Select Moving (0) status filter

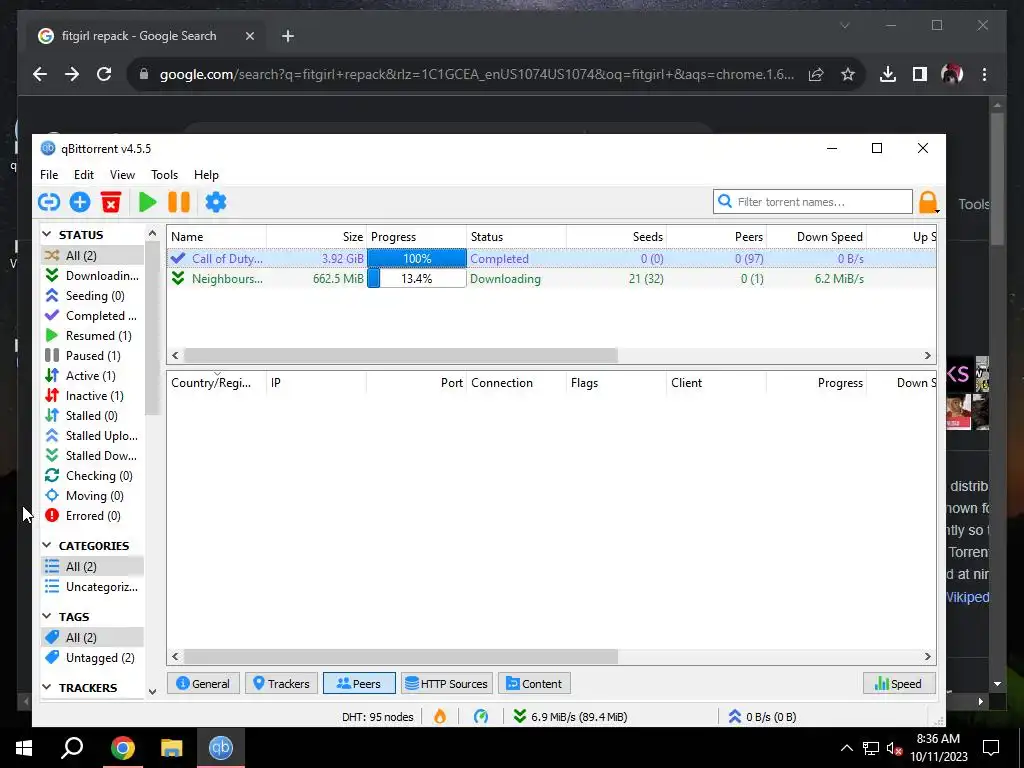(x=92, y=496)
